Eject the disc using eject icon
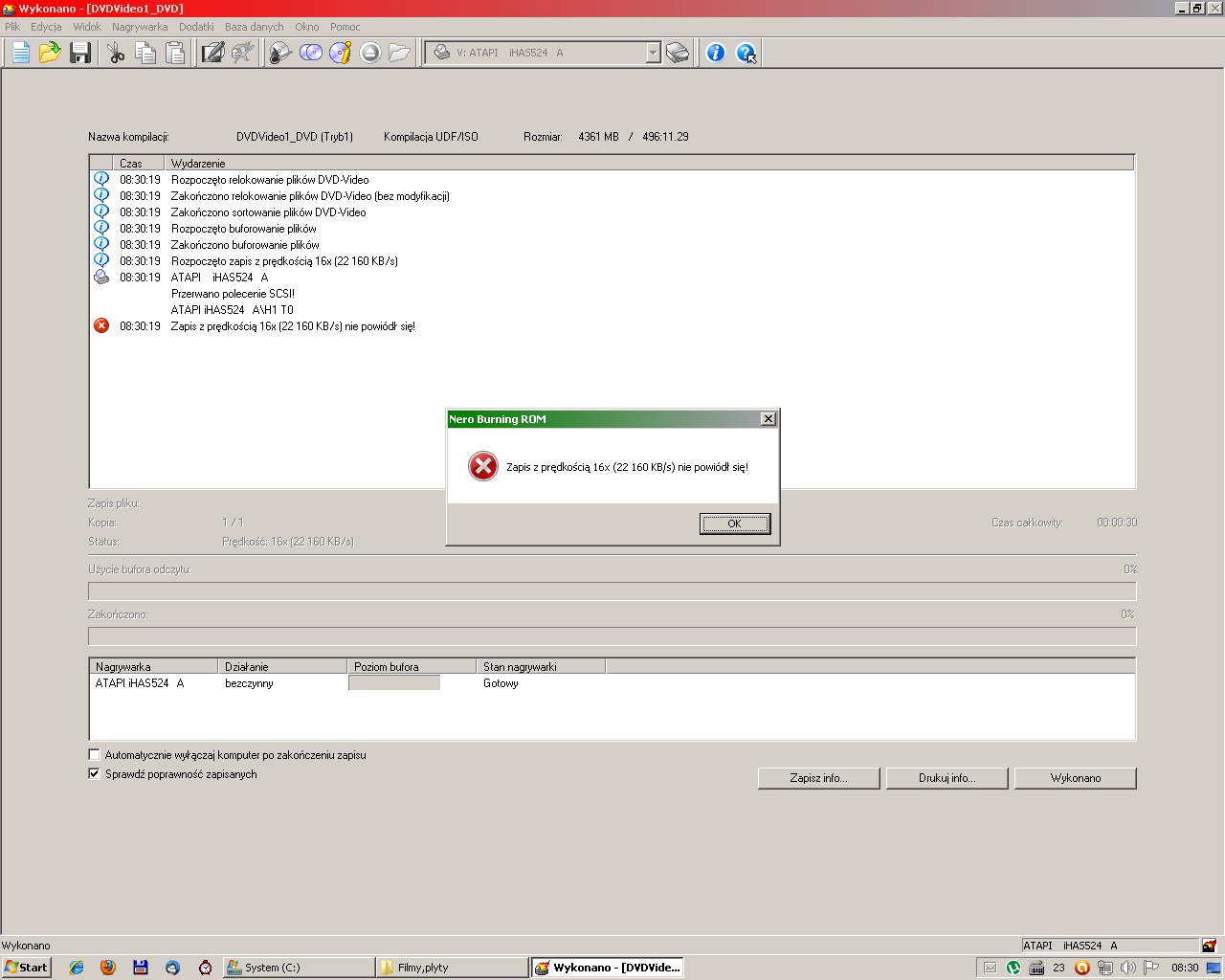Image resolution: width=1225 pixels, height=980 pixels. 370,53
